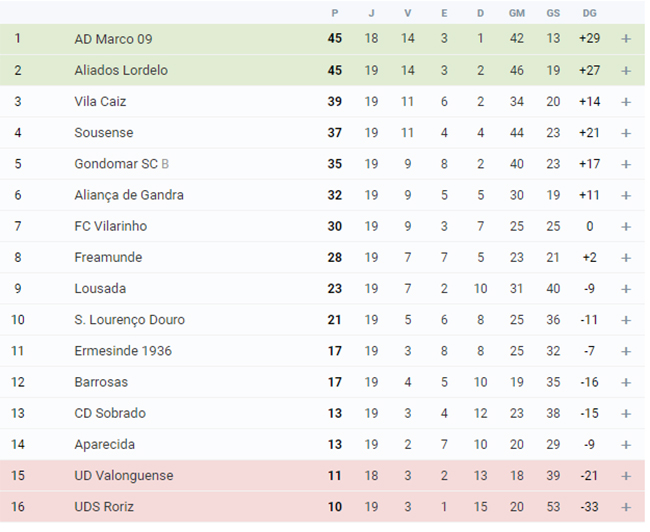The width and height of the screenshot is (650, 532).
Task: Select UDS Roriz team name
Action: (x=104, y=507)
